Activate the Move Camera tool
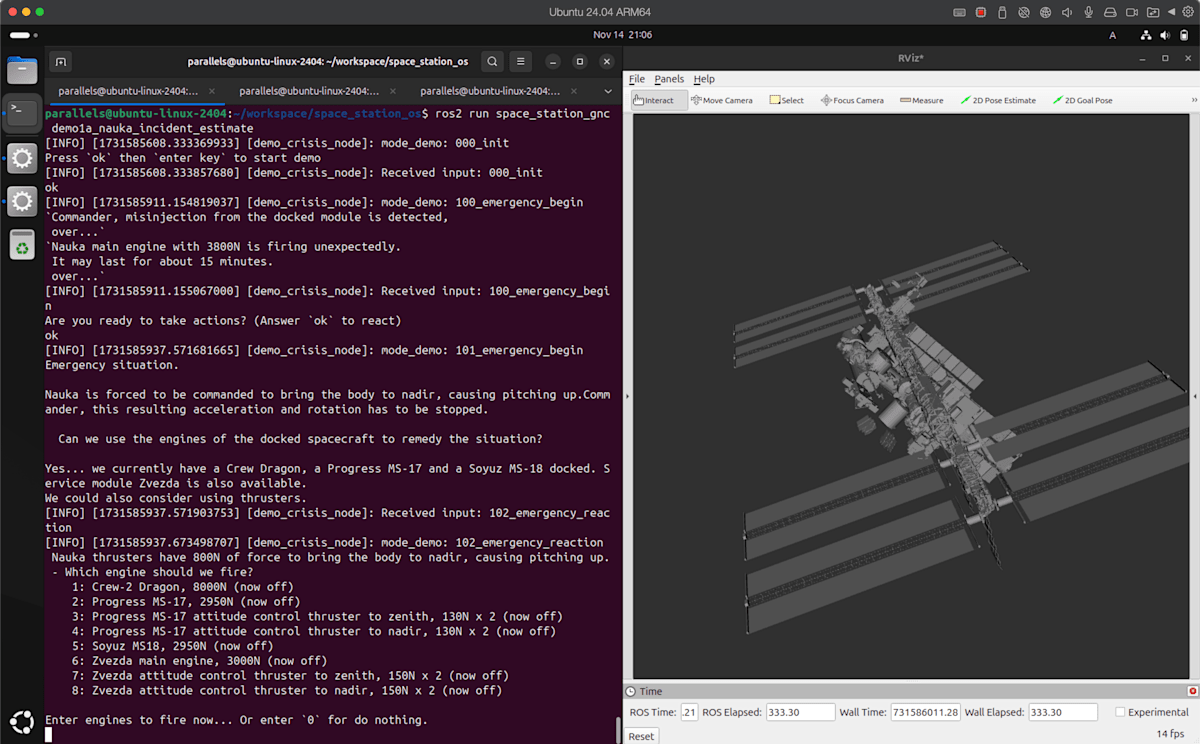1200x744 pixels. 722,100
